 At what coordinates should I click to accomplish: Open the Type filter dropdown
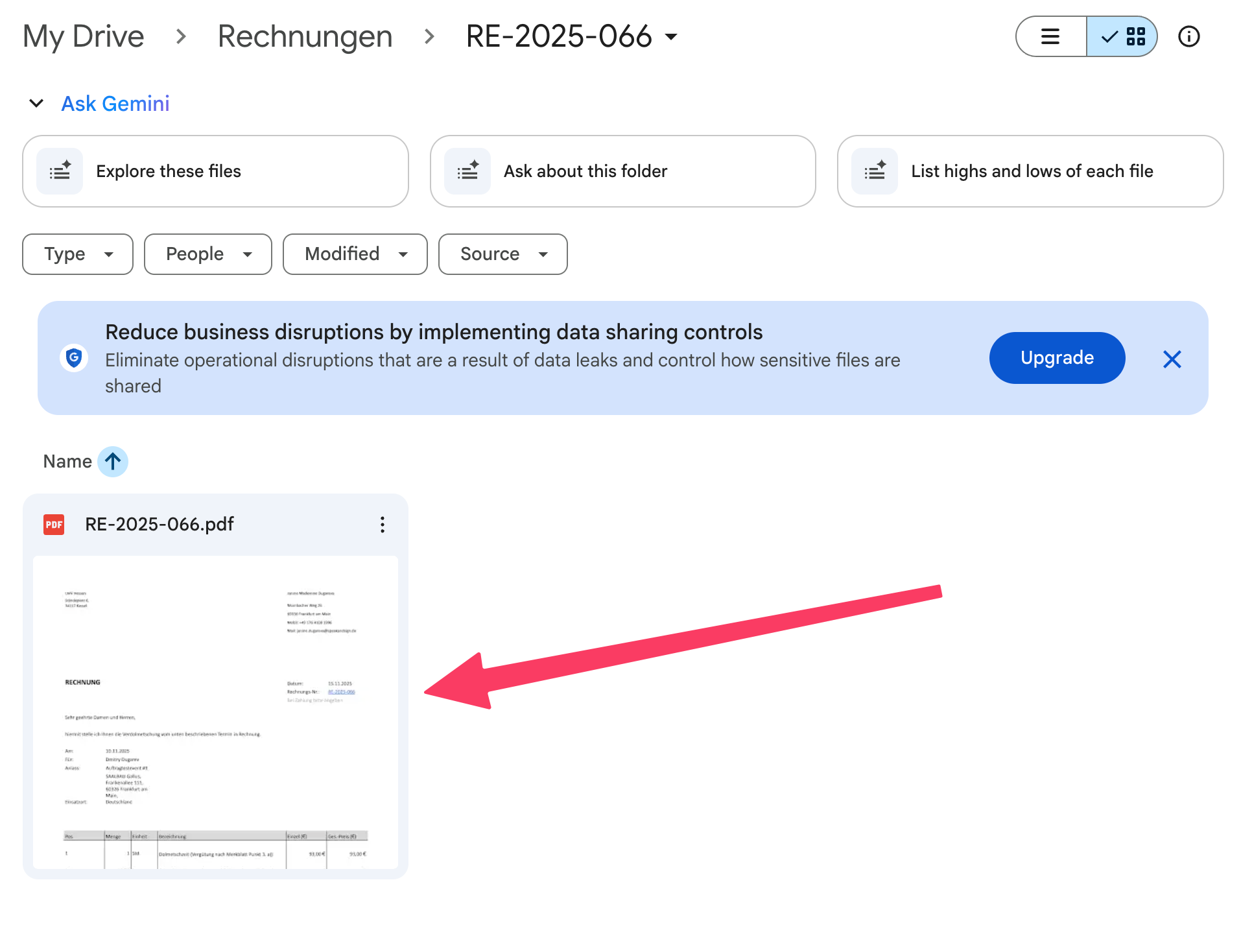78,254
